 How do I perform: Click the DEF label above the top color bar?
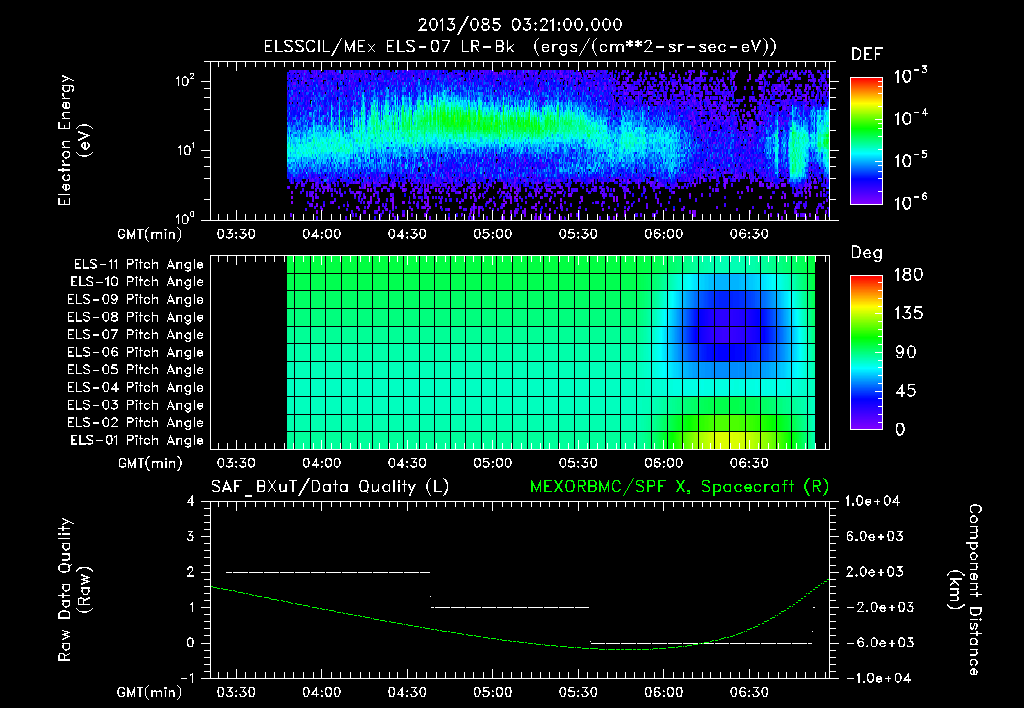[867, 55]
